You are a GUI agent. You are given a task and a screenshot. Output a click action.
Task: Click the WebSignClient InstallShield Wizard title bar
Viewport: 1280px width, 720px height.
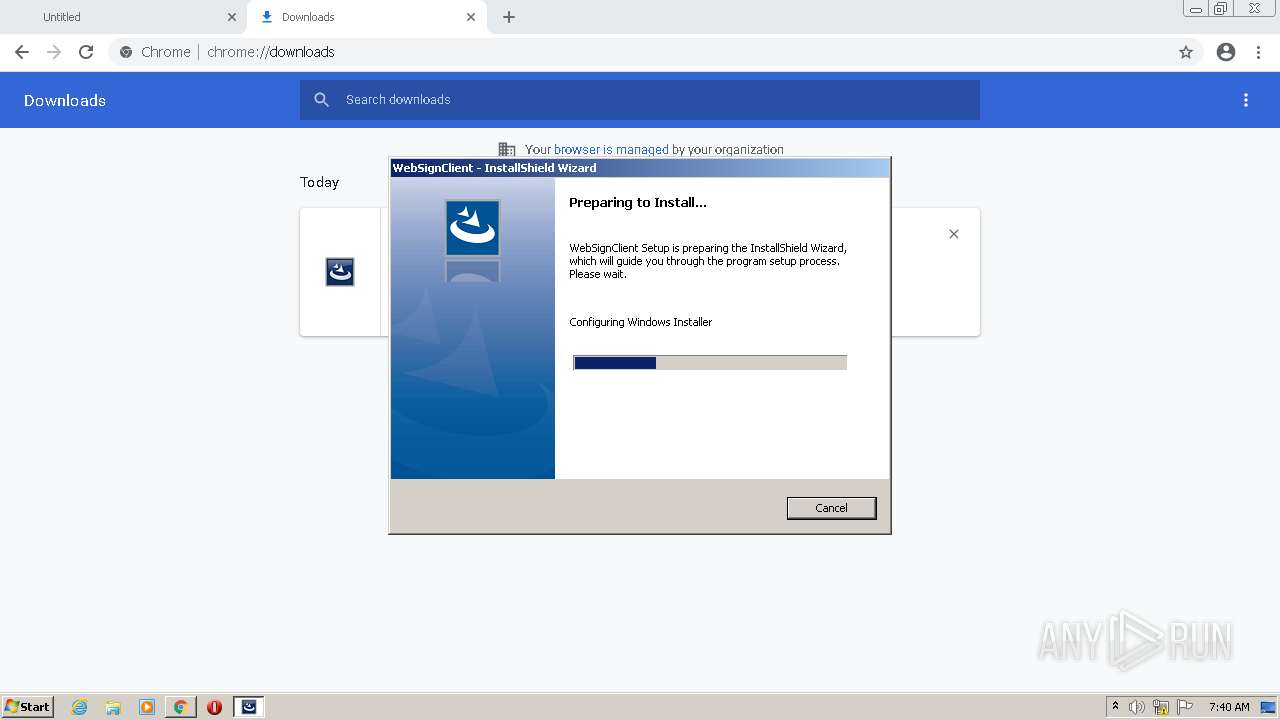click(x=640, y=168)
